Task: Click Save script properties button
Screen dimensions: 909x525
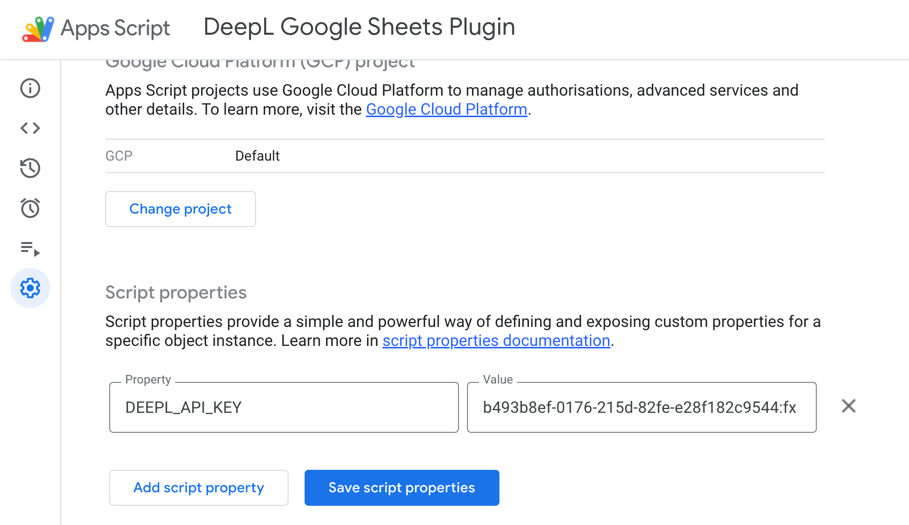Action: (x=402, y=487)
